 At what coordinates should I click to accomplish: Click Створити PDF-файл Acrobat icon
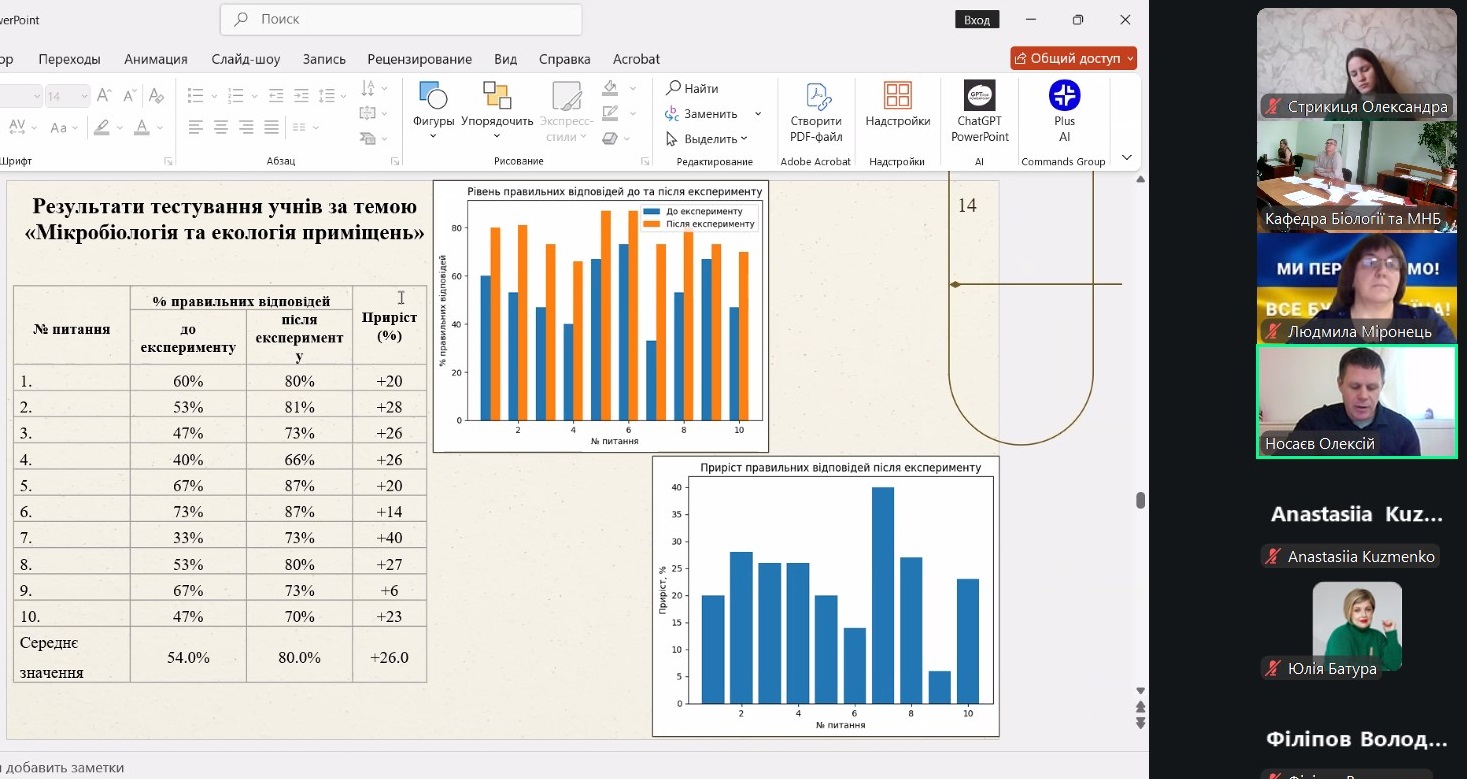click(816, 97)
